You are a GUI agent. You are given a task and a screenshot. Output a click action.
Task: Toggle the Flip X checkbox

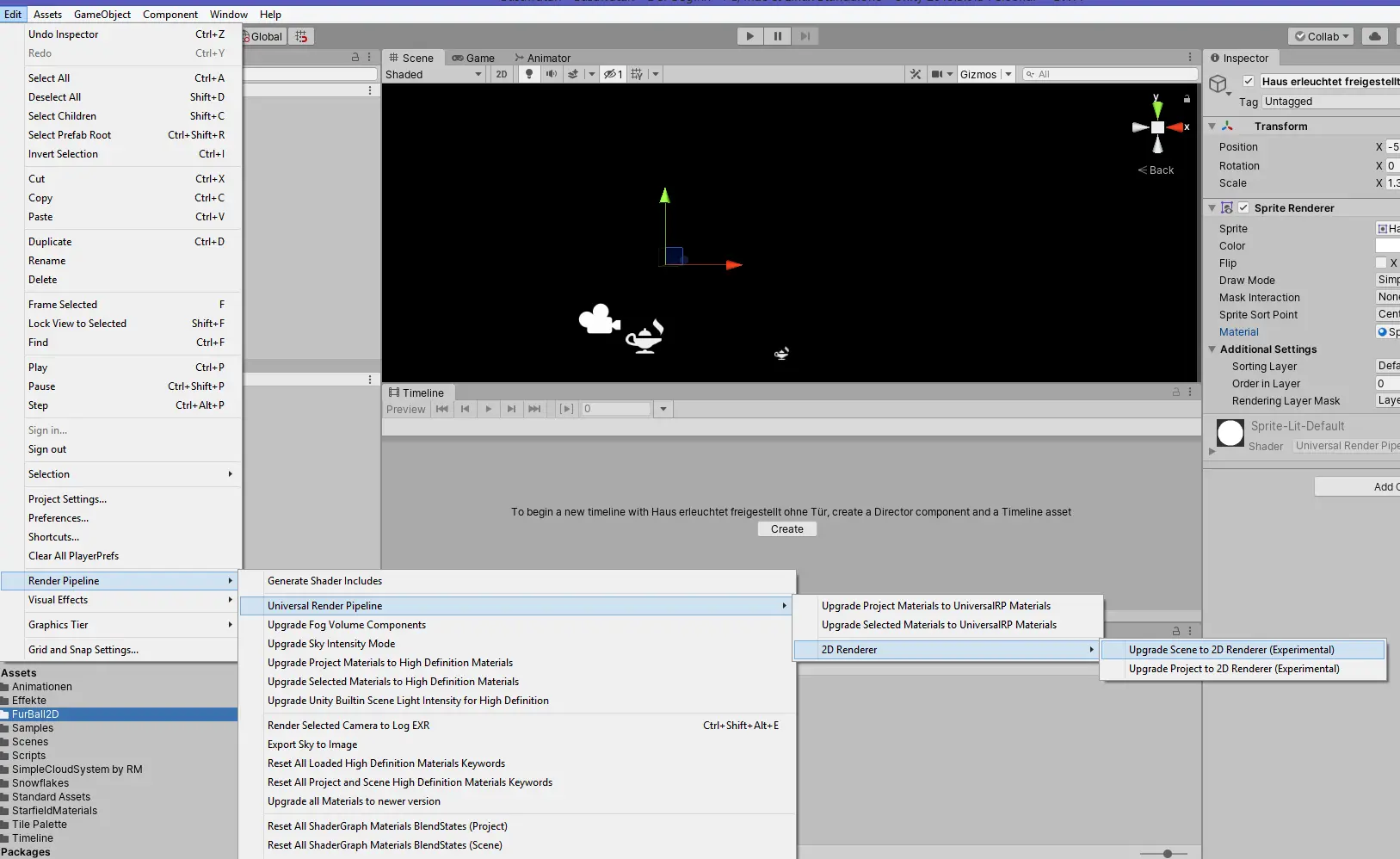pos(1381,263)
